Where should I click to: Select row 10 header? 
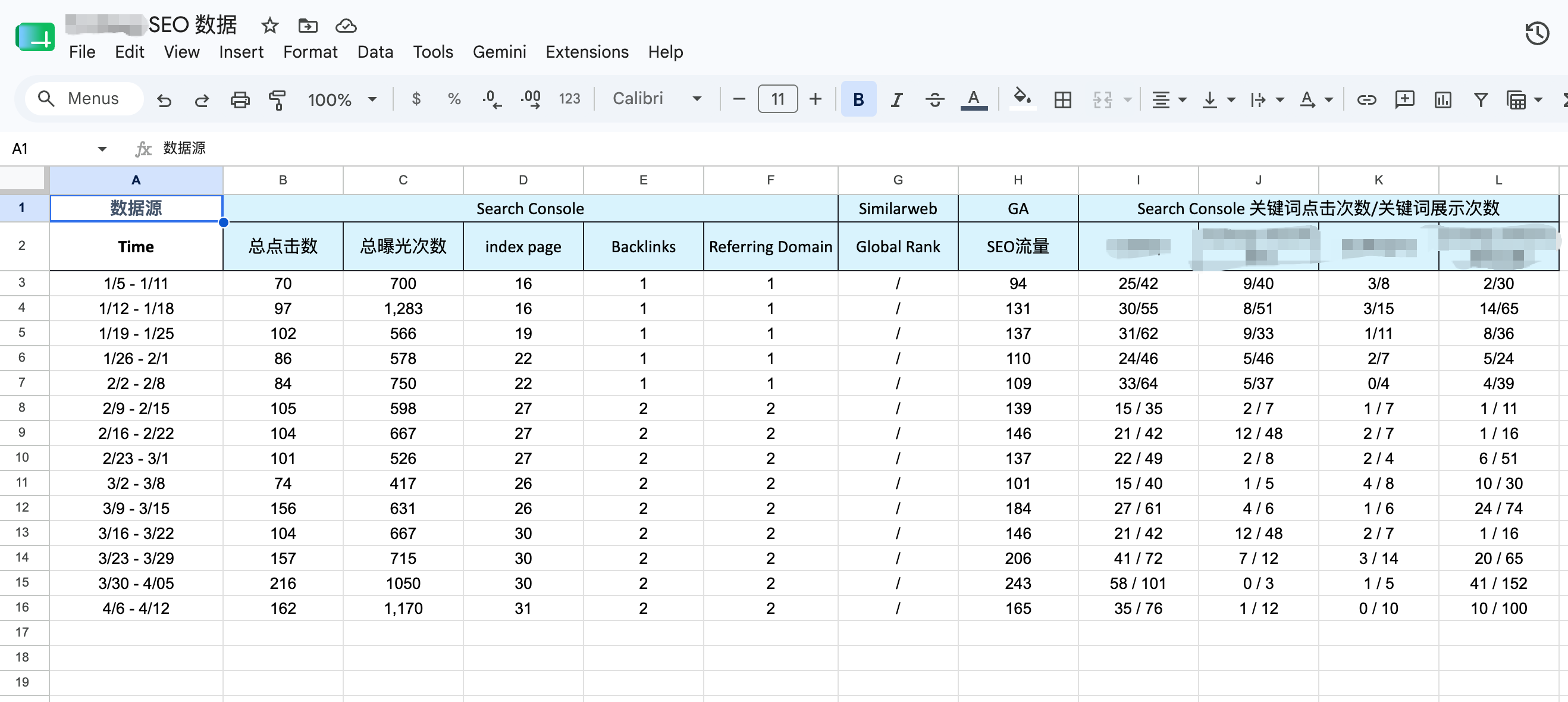click(x=23, y=458)
